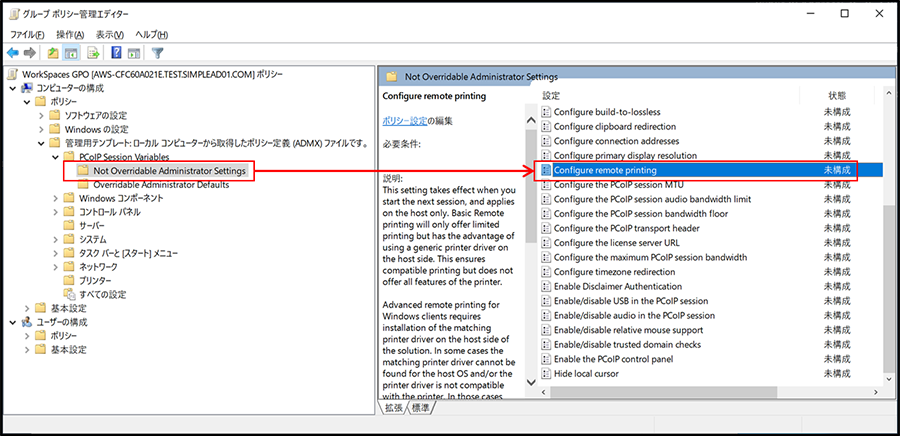
Task: Open the 表示(V) menu
Action: coord(110,34)
